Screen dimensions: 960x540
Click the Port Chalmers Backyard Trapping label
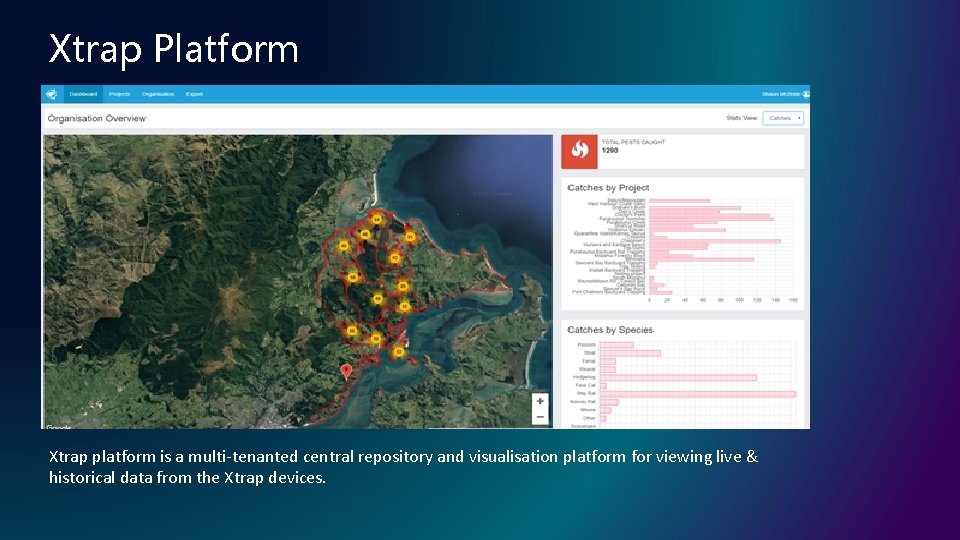[x=609, y=292]
